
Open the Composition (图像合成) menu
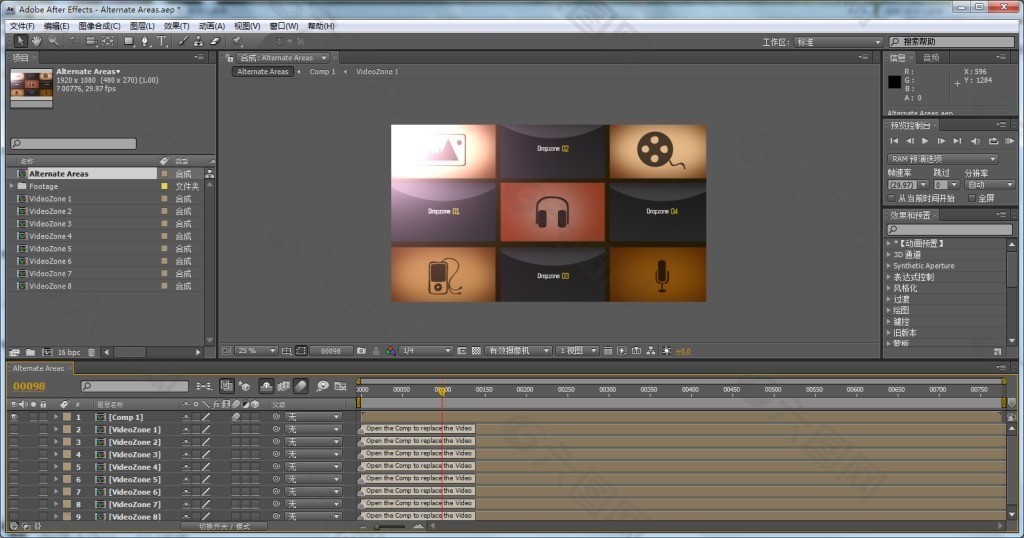click(x=99, y=26)
